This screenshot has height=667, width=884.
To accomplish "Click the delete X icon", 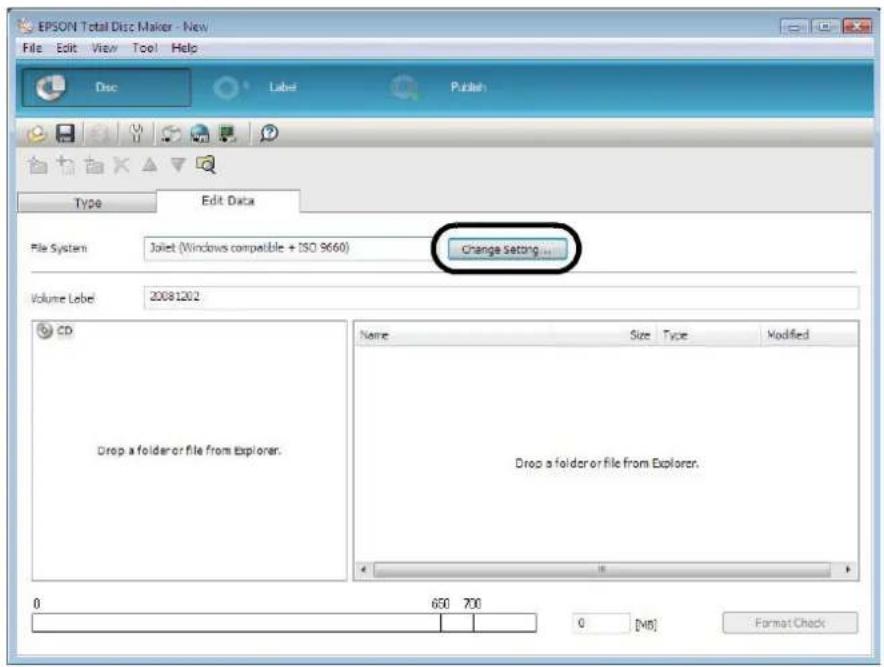I will (121, 165).
